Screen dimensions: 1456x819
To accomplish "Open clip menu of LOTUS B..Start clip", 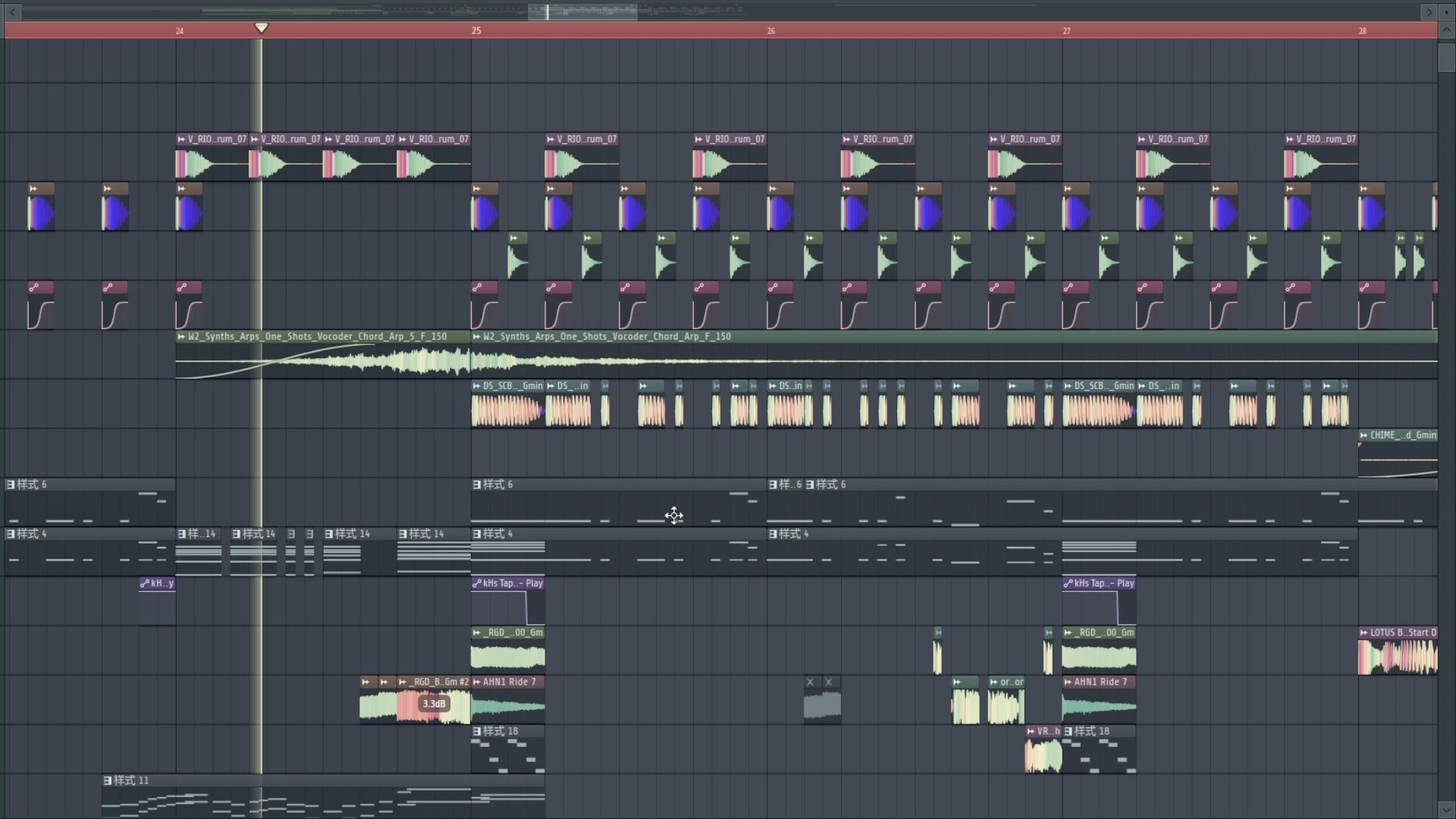I will [1364, 632].
